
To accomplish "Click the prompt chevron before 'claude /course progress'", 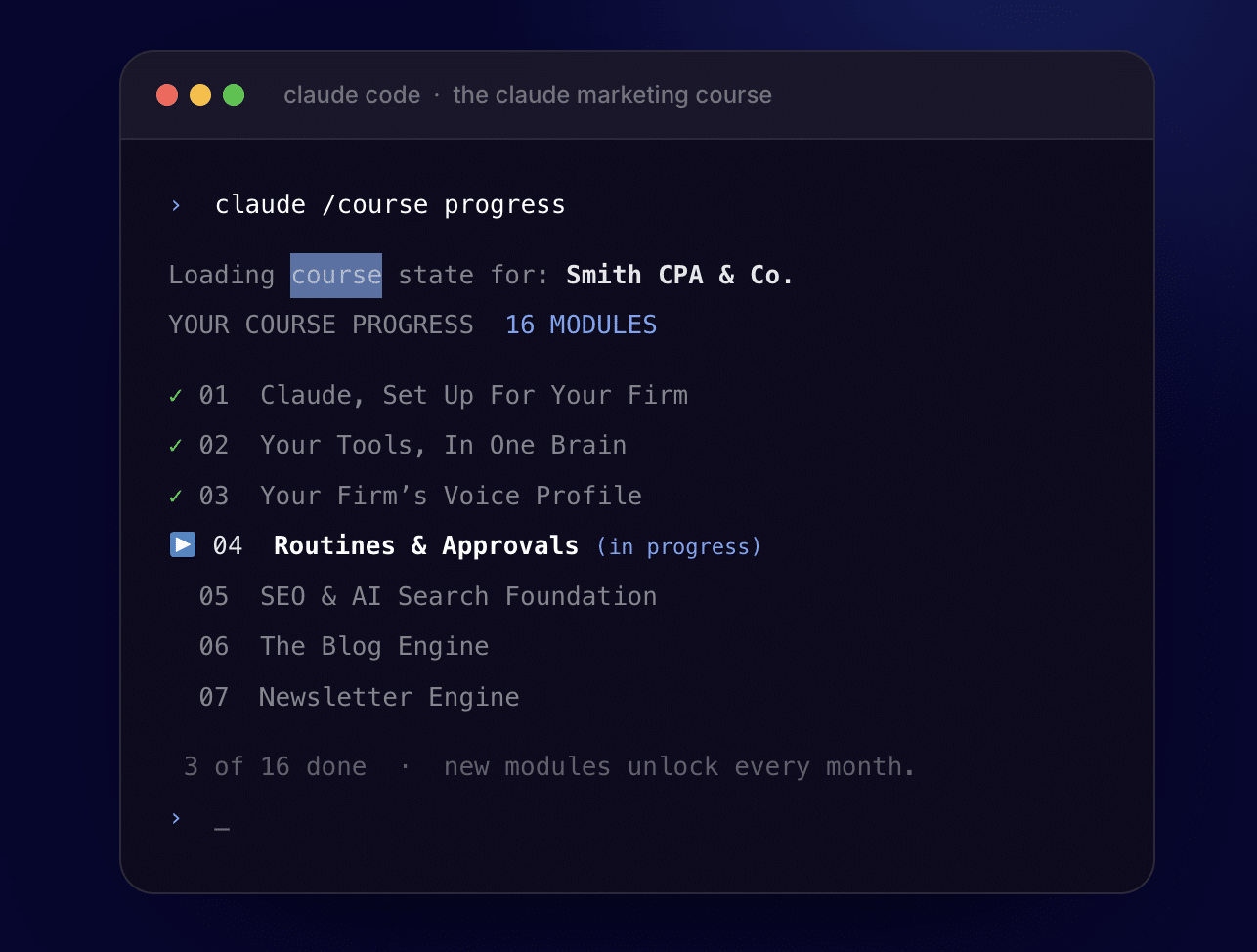I will pyautogui.click(x=176, y=205).
